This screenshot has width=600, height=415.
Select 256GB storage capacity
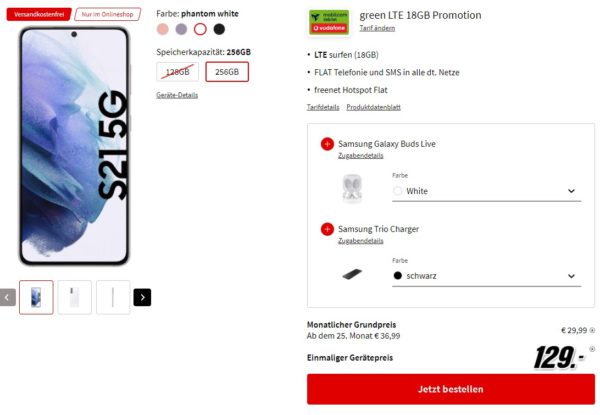(227, 72)
